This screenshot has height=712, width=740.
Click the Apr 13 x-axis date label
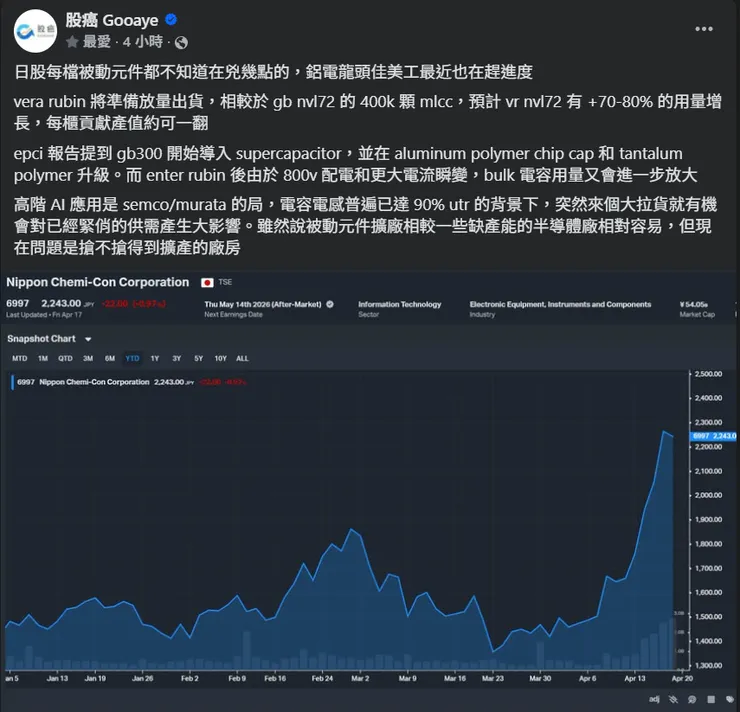[635, 678]
